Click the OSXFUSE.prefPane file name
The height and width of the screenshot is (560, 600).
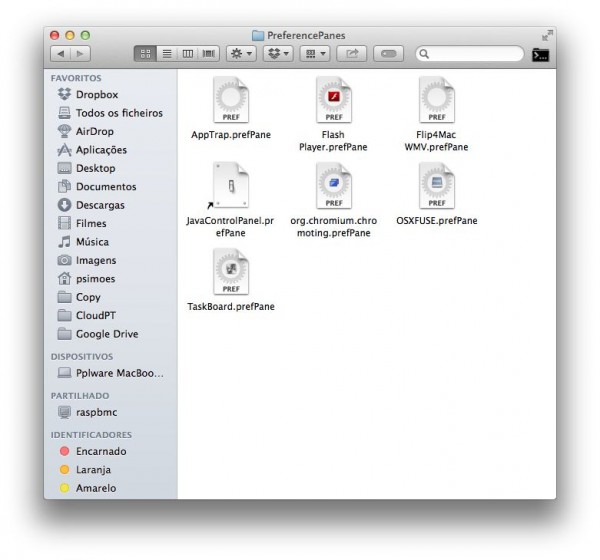[437, 221]
